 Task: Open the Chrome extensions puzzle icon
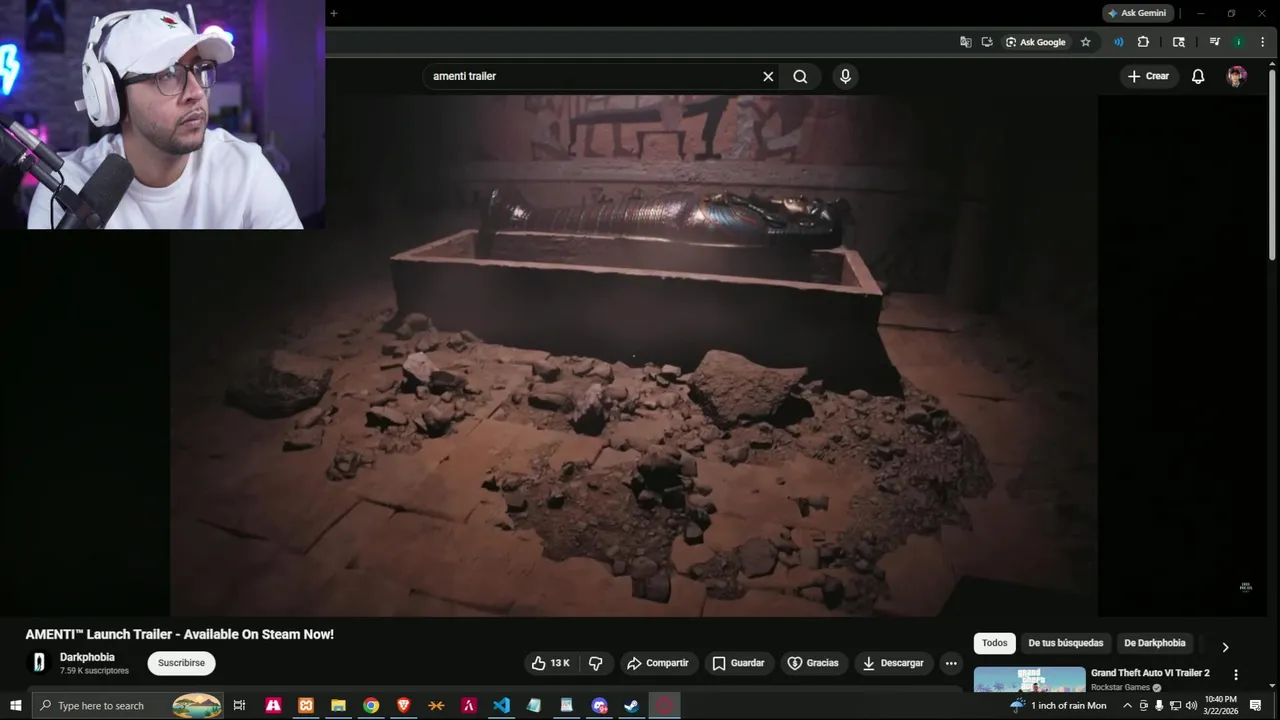pyautogui.click(x=1143, y=42)
